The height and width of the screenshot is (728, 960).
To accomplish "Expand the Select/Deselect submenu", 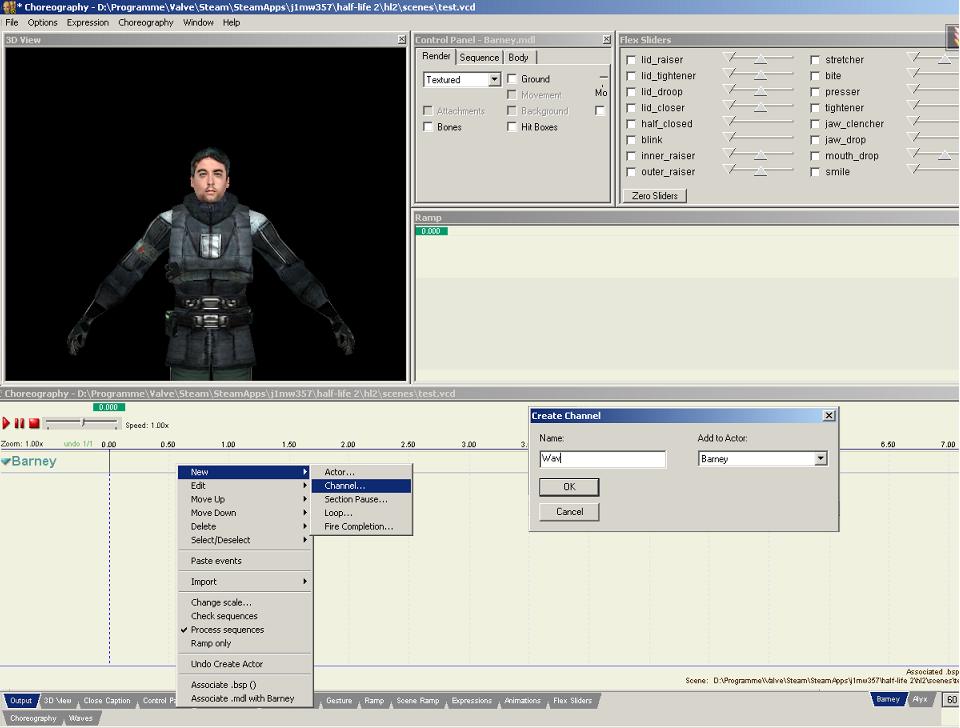I will (244, 539).
